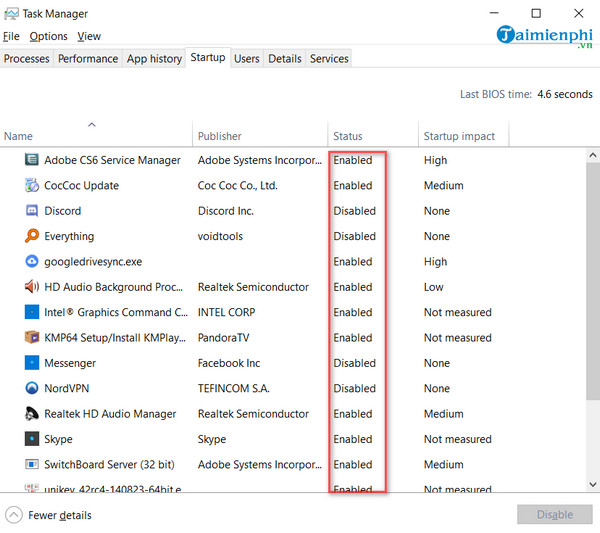
Task: Switch to the App history tab
Action: coord(154,59)
